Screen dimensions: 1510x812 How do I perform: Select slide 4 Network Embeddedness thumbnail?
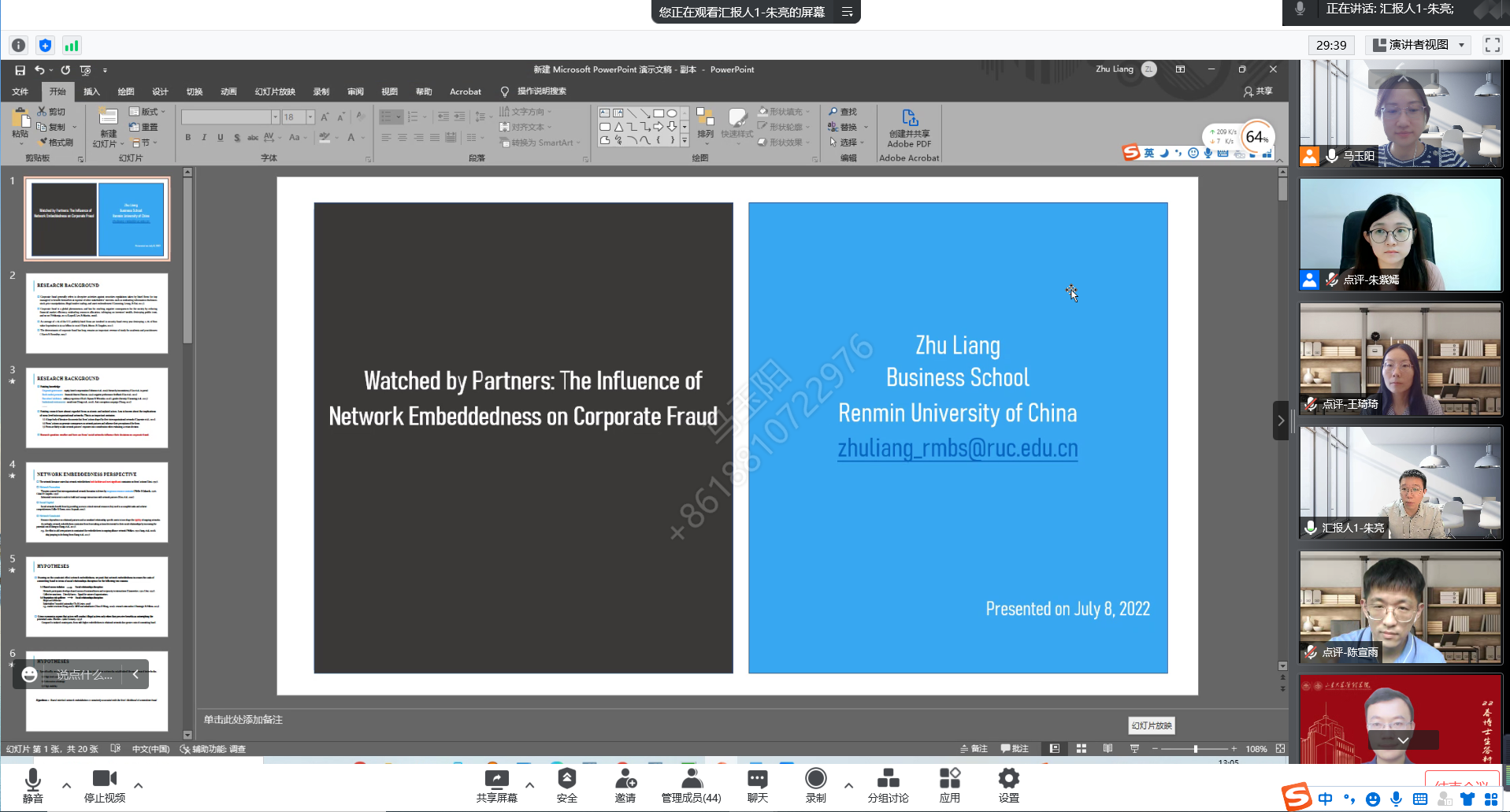pos(97,502)
